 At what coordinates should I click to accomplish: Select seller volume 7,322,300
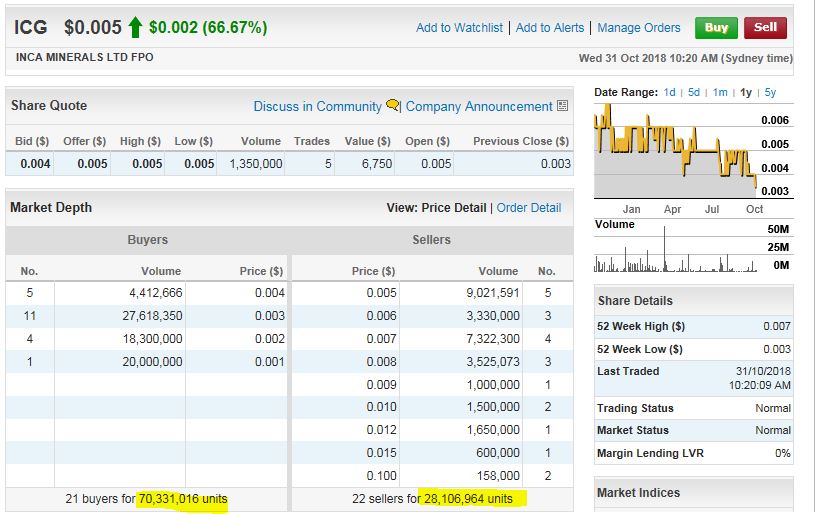[493, 339]
